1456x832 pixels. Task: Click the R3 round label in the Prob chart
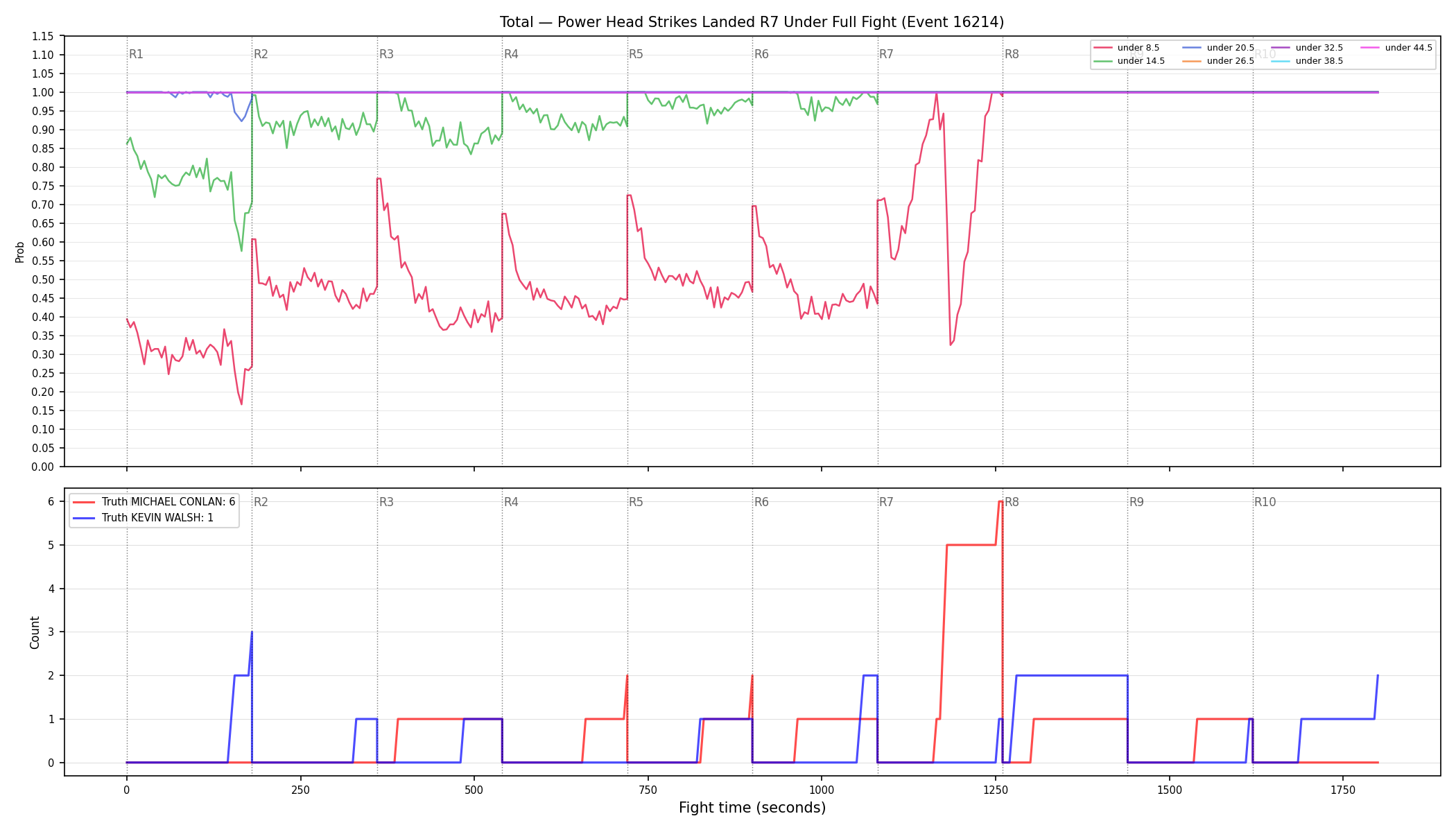386,54
